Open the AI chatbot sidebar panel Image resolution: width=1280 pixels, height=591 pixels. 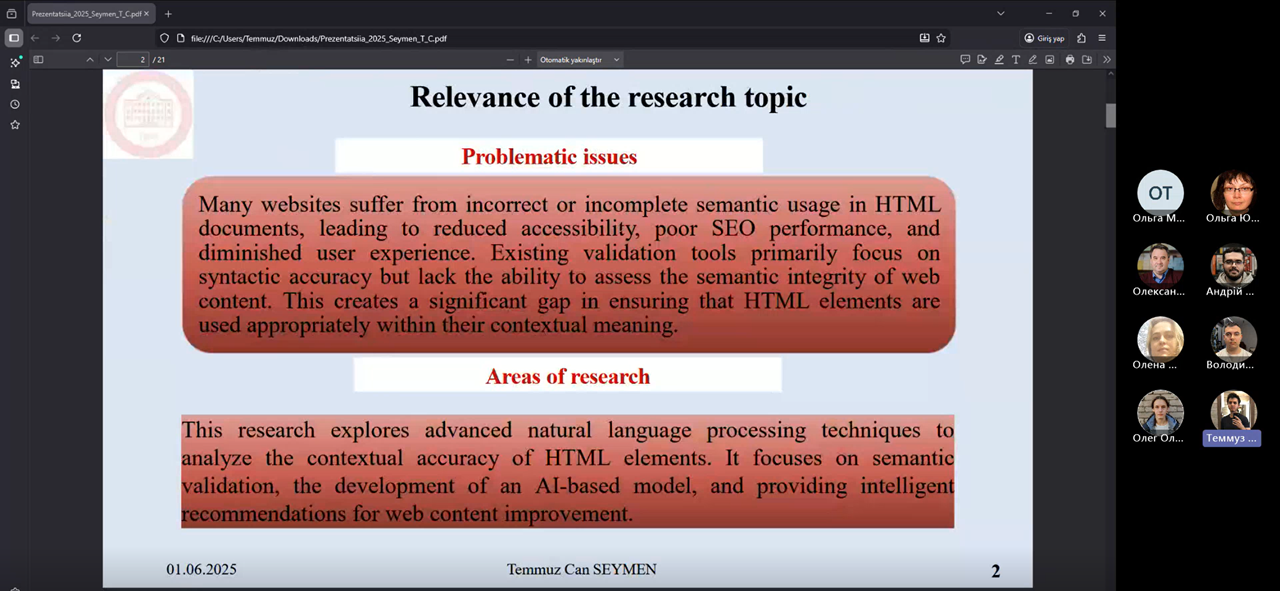(15, 62)
